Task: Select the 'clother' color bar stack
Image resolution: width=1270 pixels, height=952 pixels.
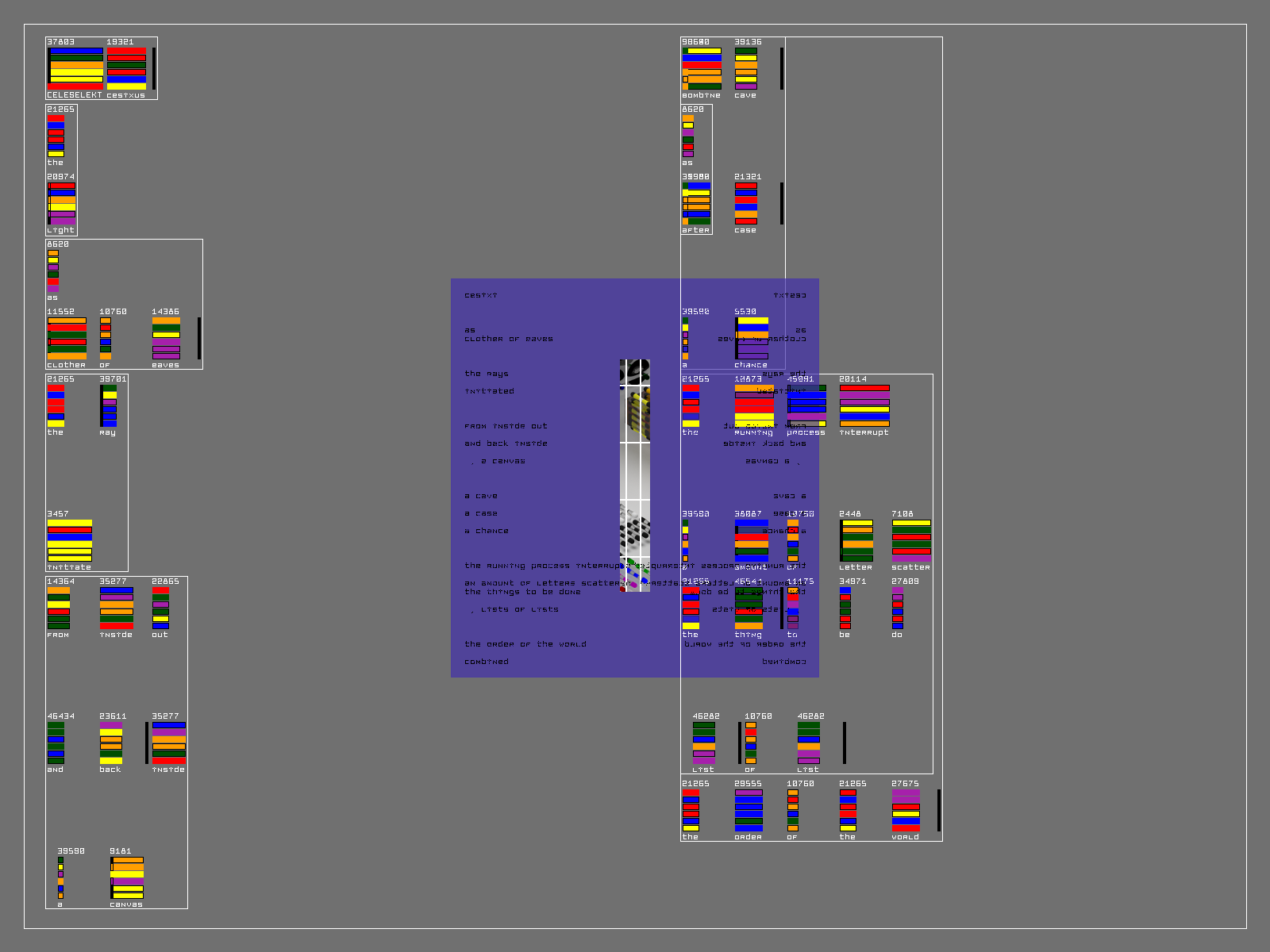Action: click(x=67, y=339)
